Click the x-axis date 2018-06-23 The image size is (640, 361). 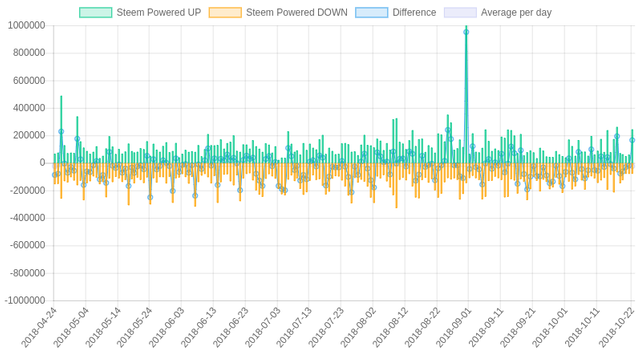click(230, 328)
